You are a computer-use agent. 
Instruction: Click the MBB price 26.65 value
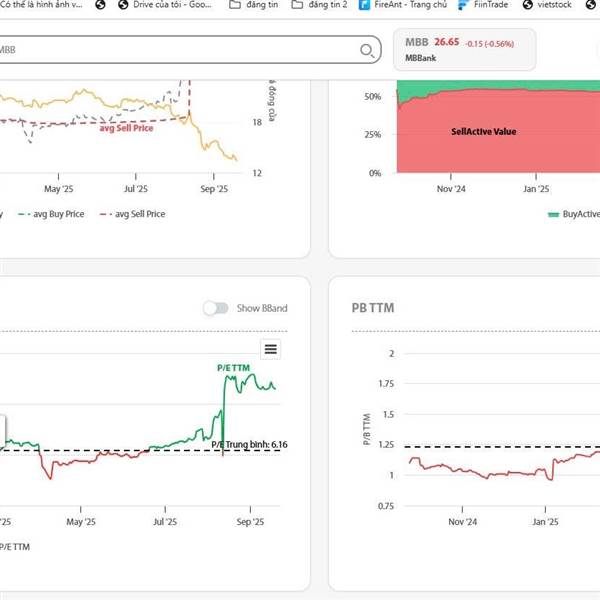click(447, 42)
